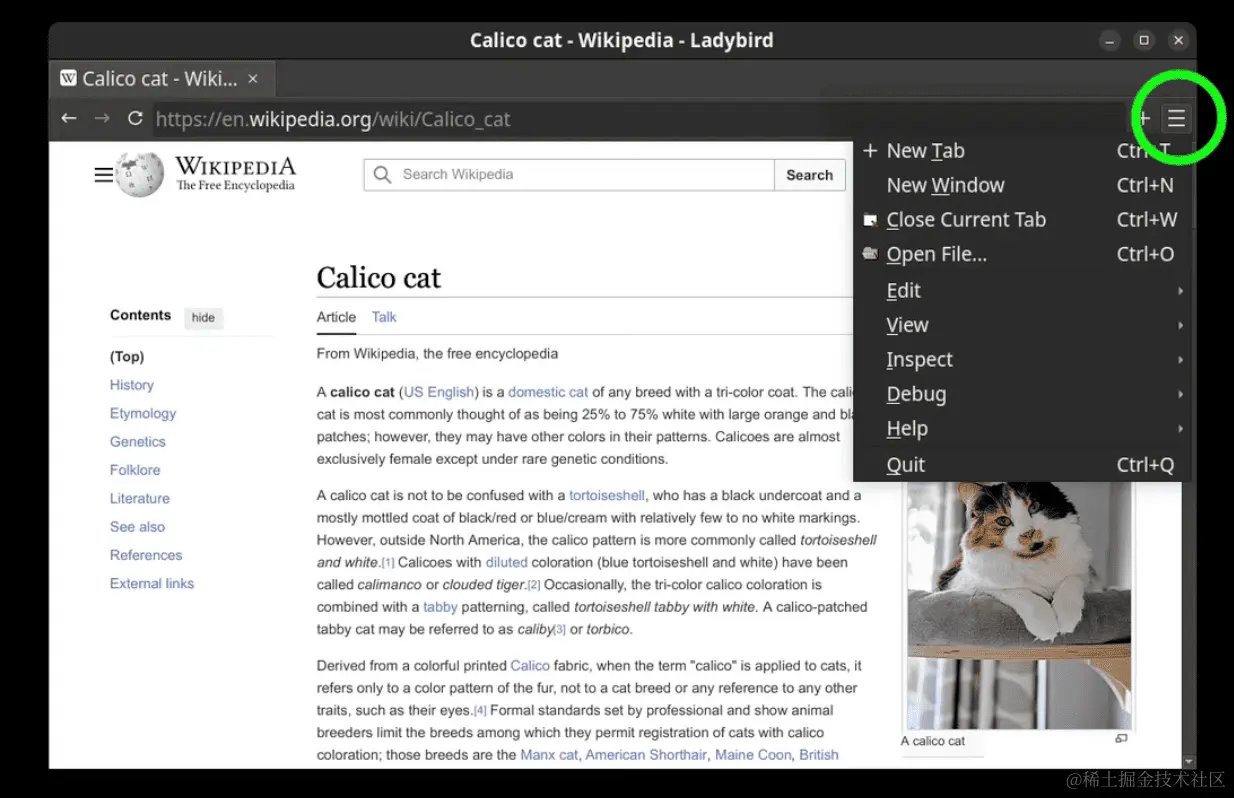
Task: Hide the Contents panel
Action: pos(203,317)
